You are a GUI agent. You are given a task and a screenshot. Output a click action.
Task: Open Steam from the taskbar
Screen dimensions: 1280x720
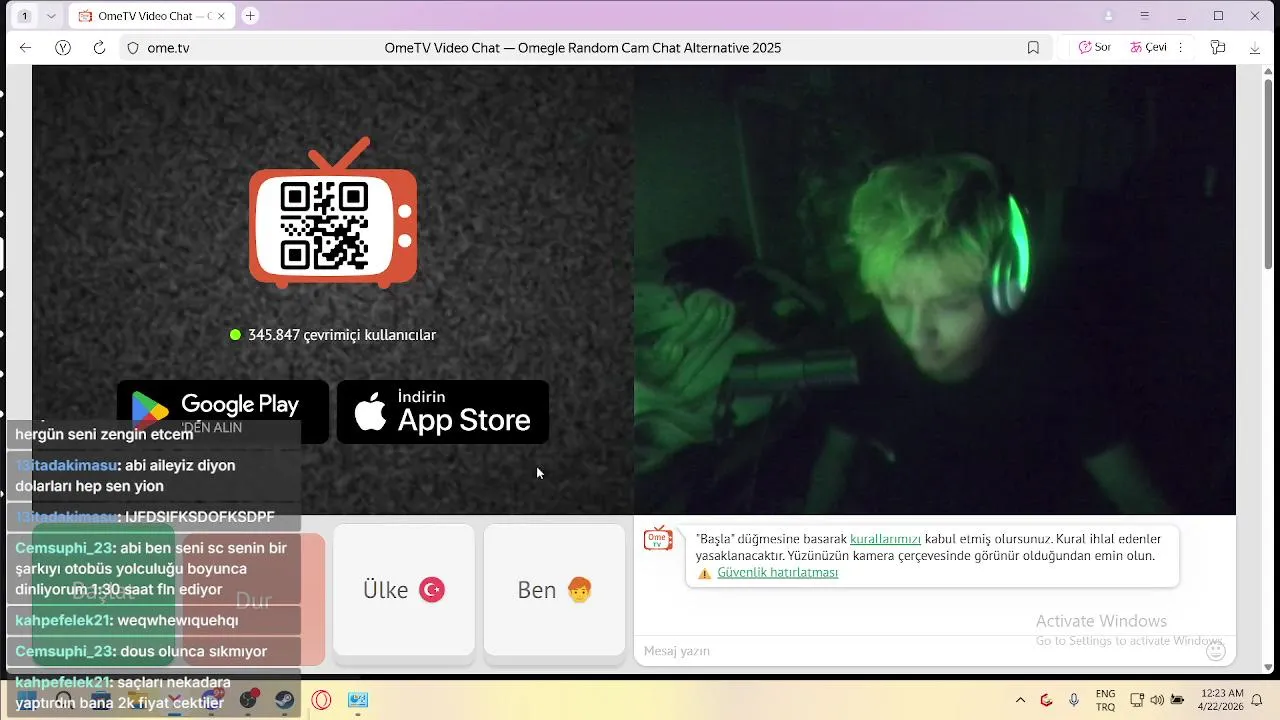tap(285, 700)
